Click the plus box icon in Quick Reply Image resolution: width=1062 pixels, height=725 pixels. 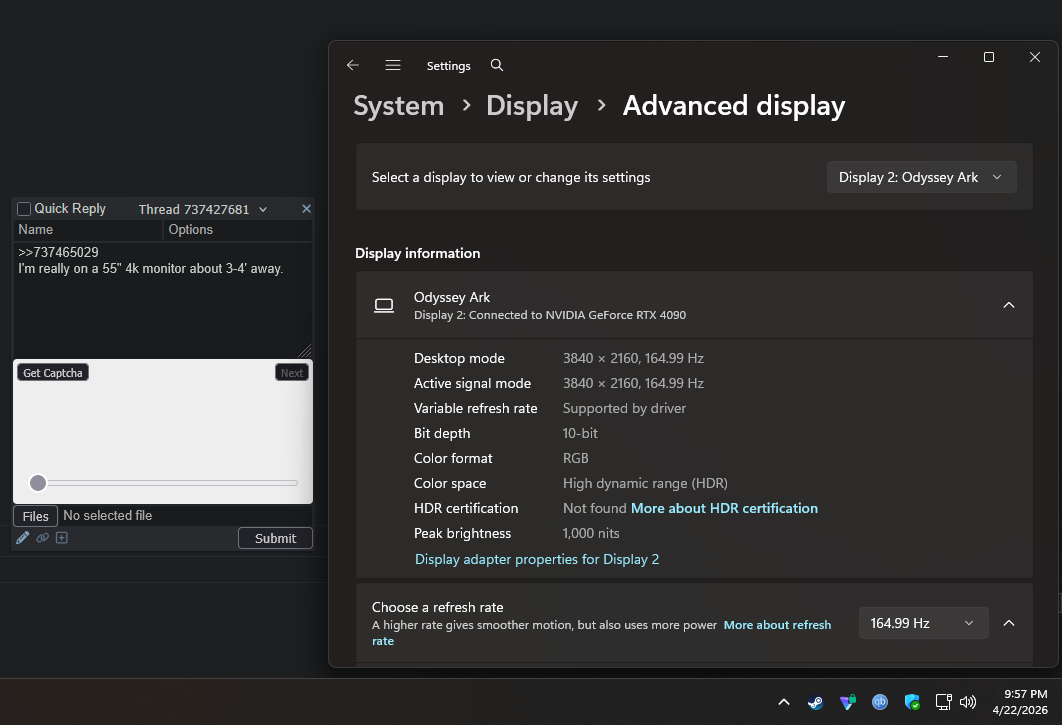tap(62, 538)
